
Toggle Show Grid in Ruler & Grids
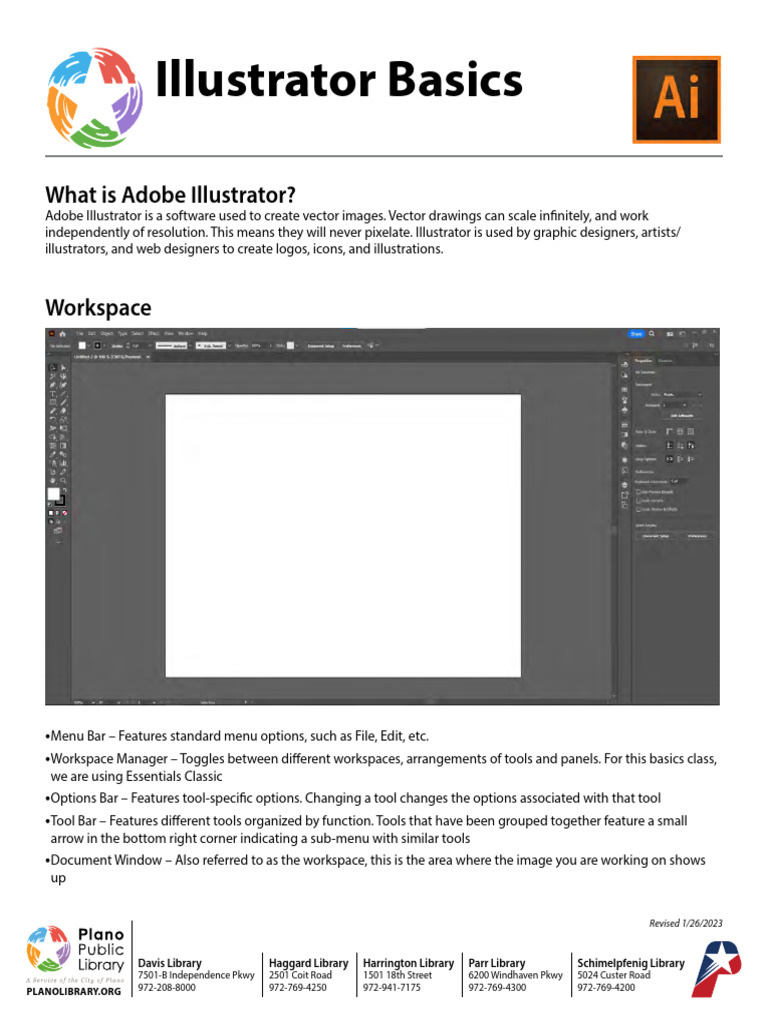[x=680, y=432]
